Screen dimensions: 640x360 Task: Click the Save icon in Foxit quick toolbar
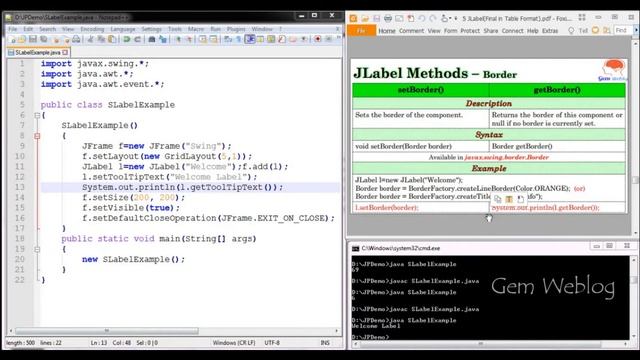coord(376,18)
